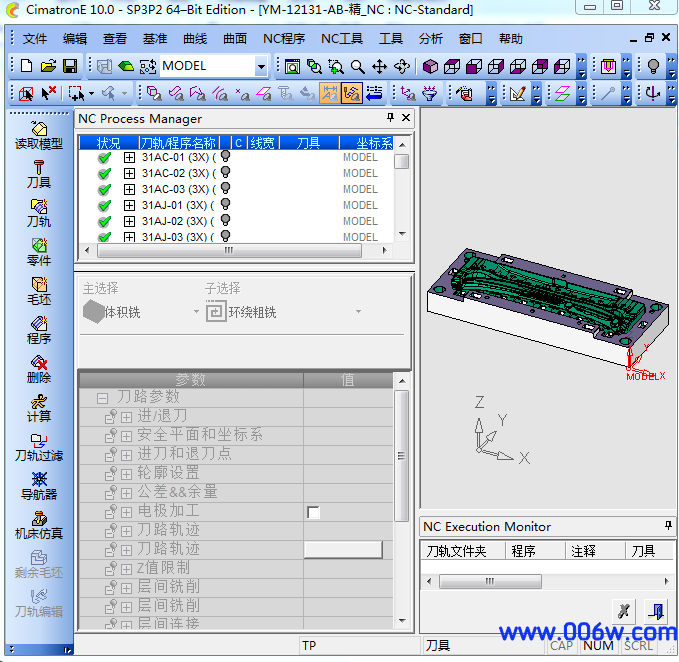Click the 刀轨/程序名称 column header

point(179,142)
